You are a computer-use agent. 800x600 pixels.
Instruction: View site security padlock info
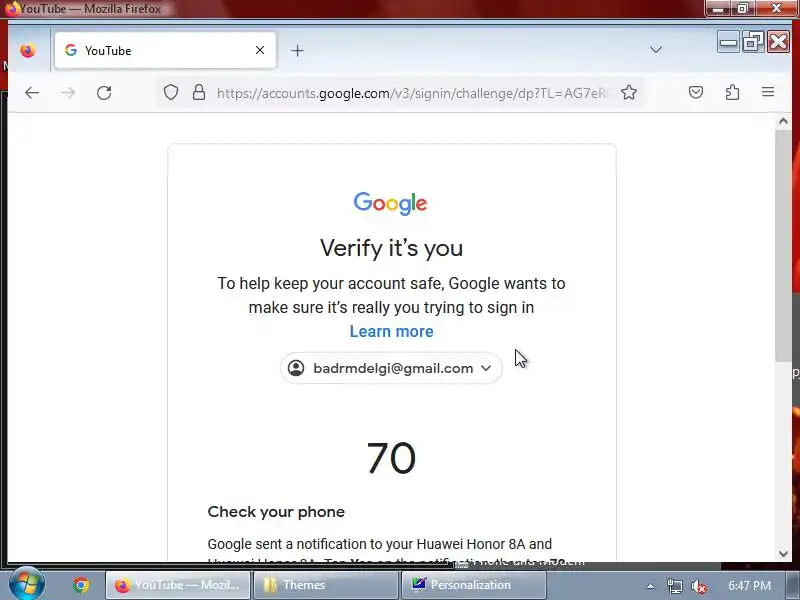point(199,92)
